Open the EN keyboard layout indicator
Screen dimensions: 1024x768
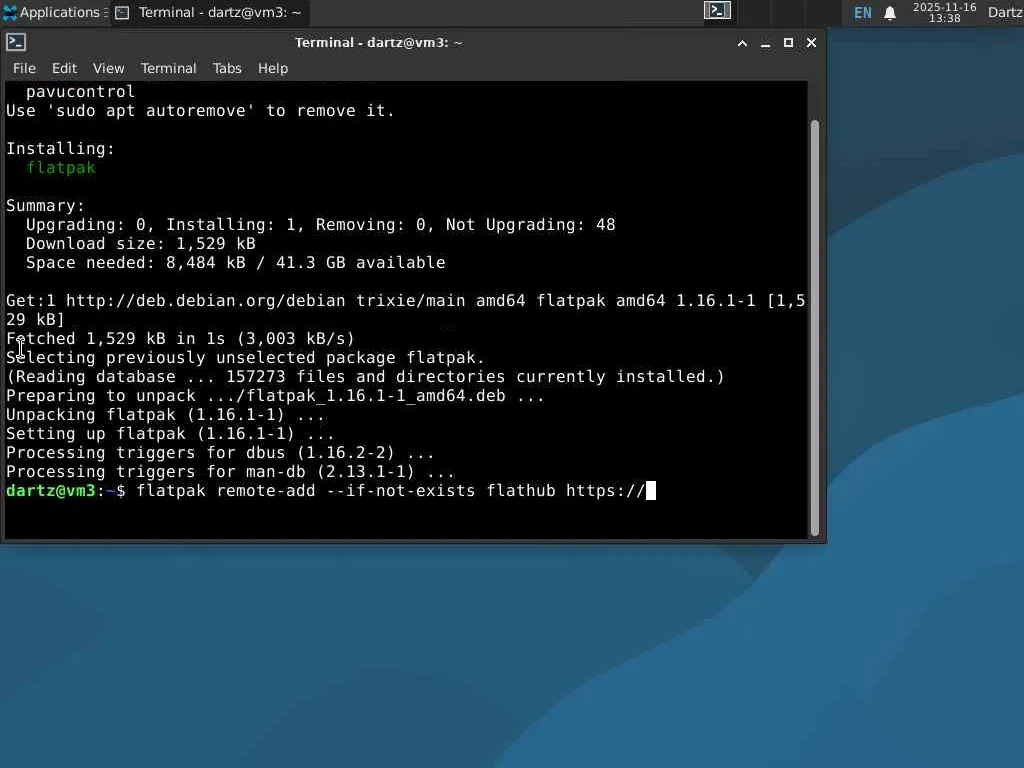pos(862,12)
